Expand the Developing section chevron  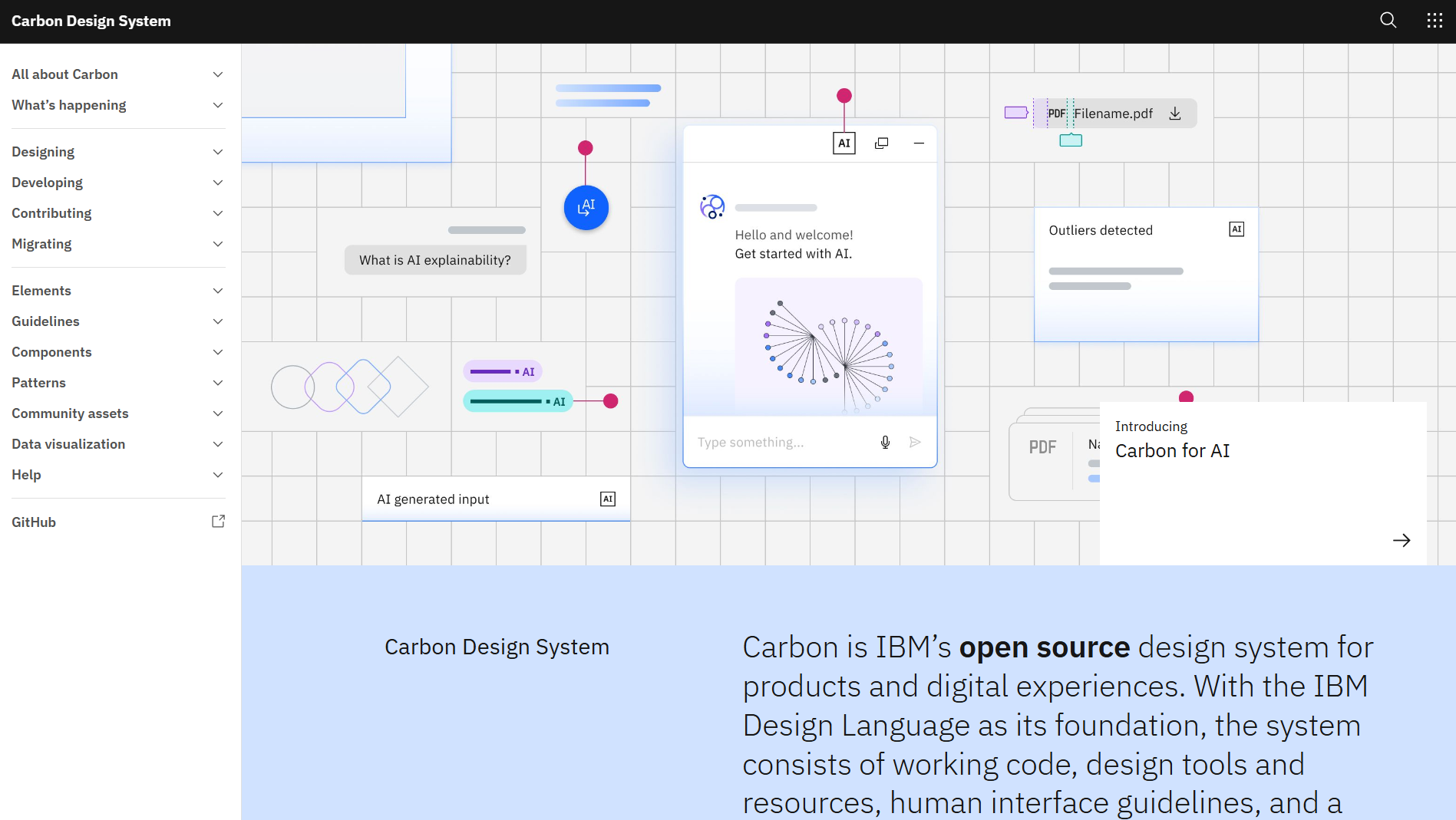[218, 183]
